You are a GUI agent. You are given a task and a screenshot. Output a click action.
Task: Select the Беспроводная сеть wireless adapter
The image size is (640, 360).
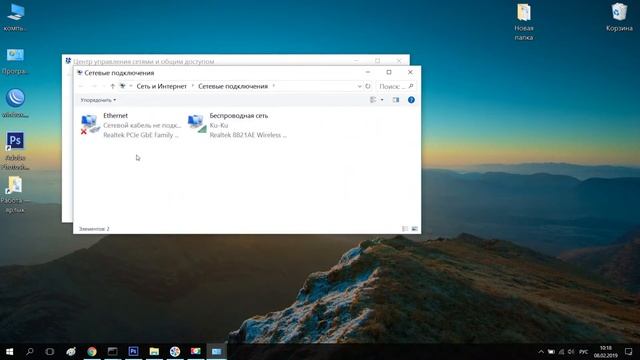pyautogui.click(x=237, y=125)
